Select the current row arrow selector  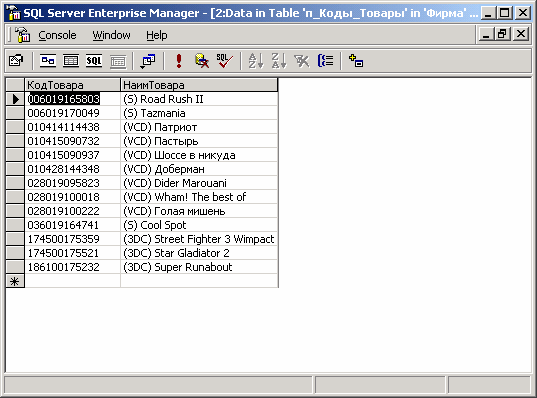[15, 99]
